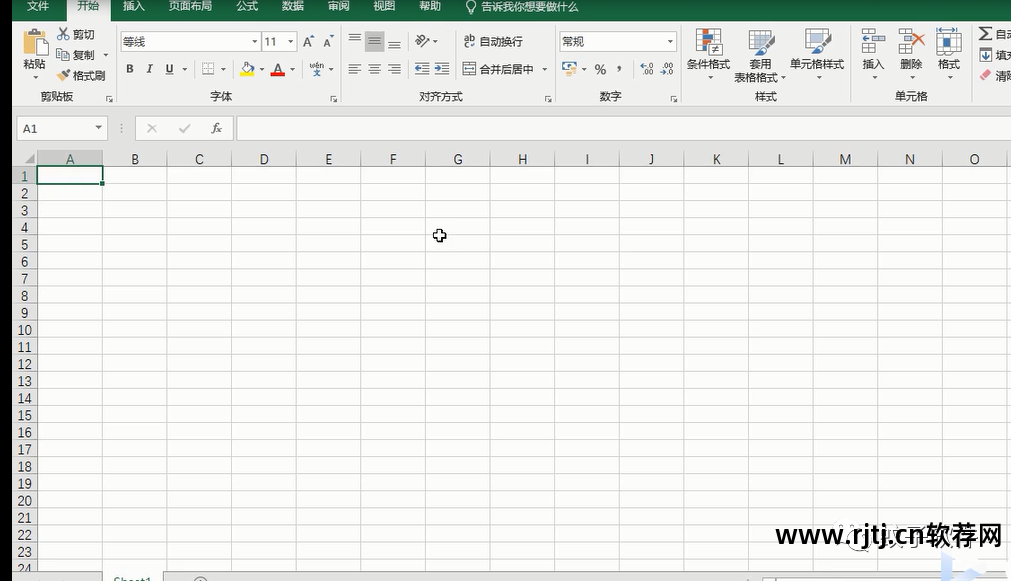Screen dimensions: 1011x581
Task: Apply the yellow fill color bucket
Action: tap(247, 69)
